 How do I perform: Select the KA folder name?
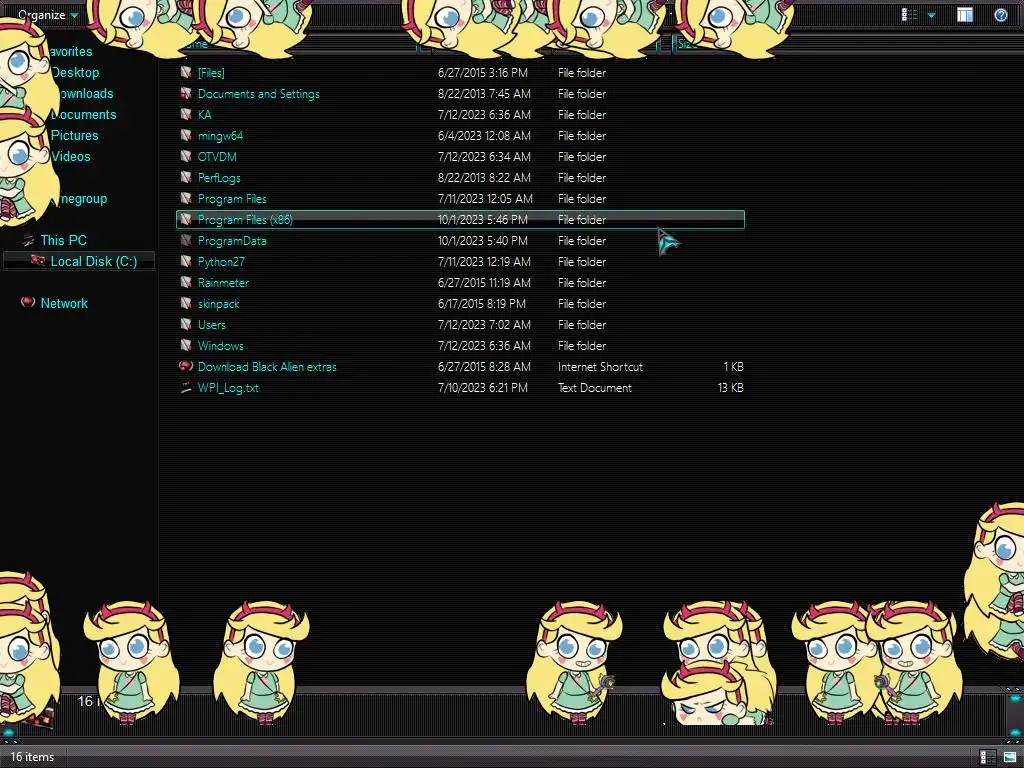tap(204, 114)
